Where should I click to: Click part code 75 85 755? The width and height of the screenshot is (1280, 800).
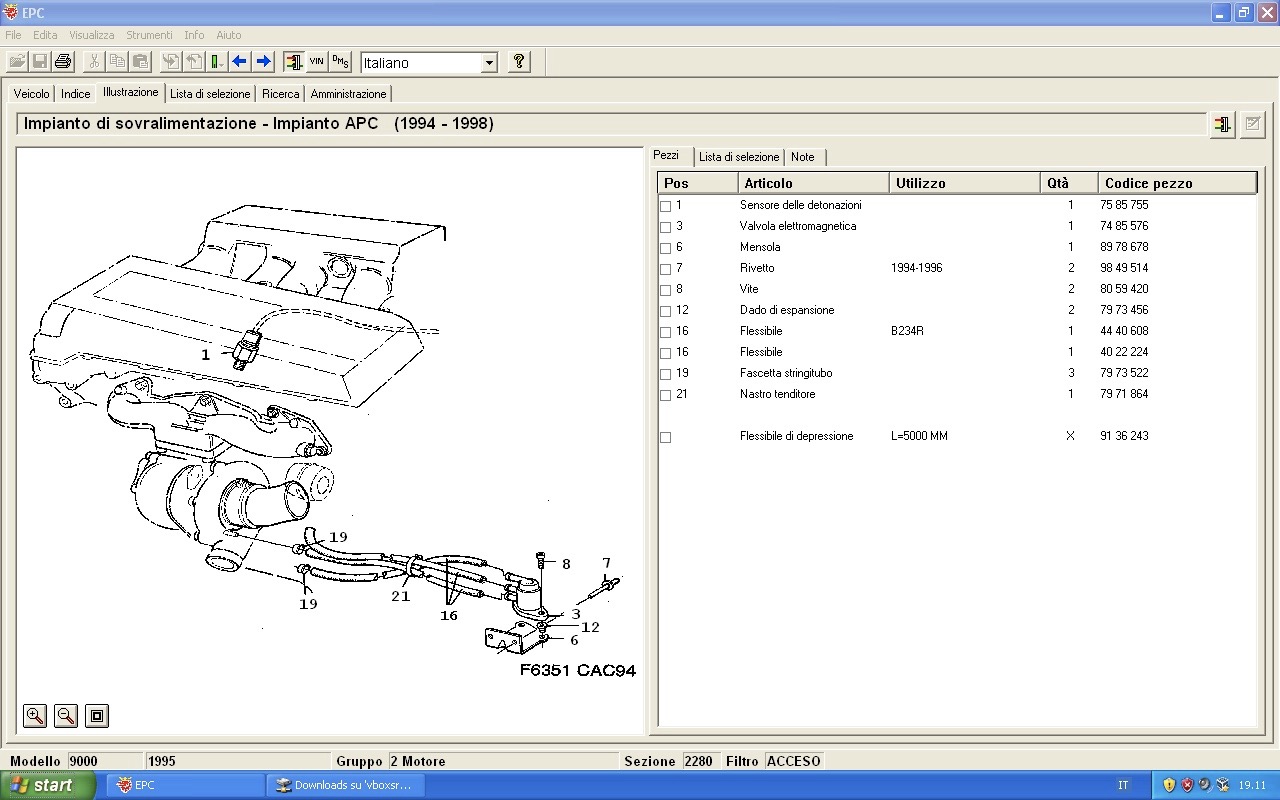(x=1124, y=205)
